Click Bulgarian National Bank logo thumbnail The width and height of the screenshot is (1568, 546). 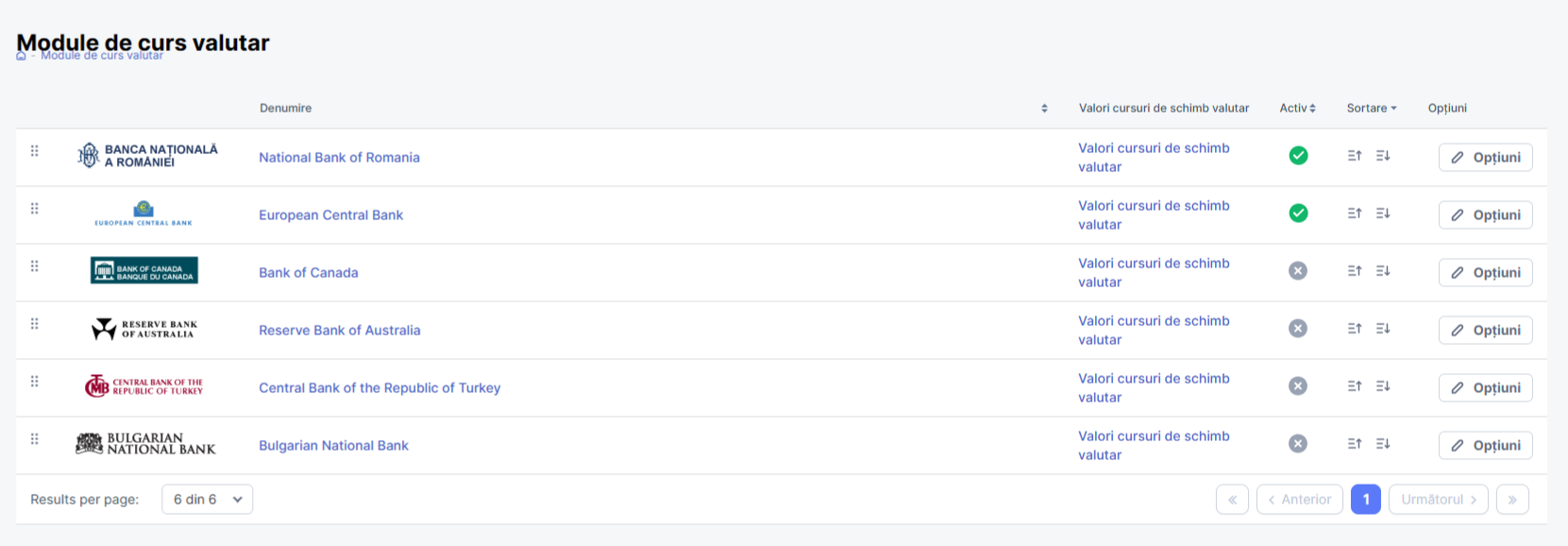(145, 444)
